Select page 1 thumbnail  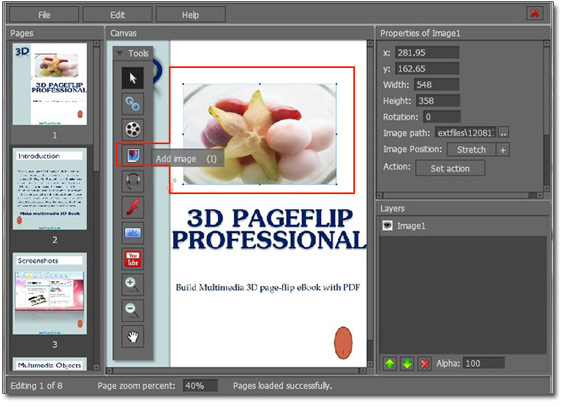pyautogui.click(x=50, y=84)
